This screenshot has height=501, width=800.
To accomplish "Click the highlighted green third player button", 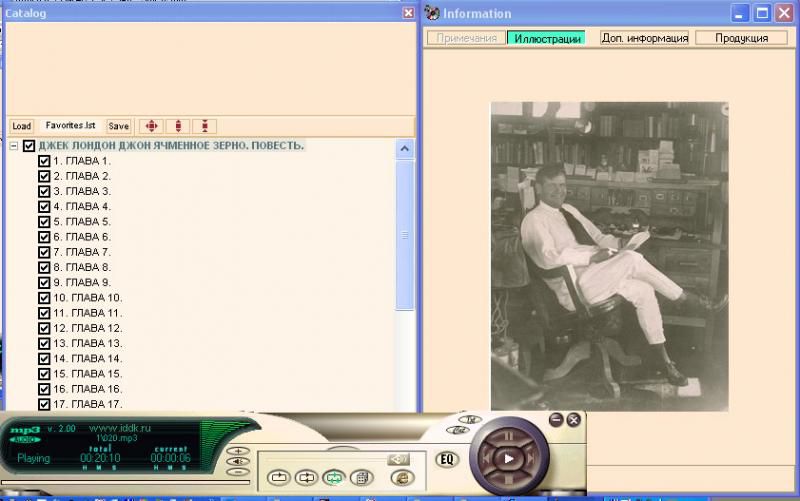I will [333, 478].
